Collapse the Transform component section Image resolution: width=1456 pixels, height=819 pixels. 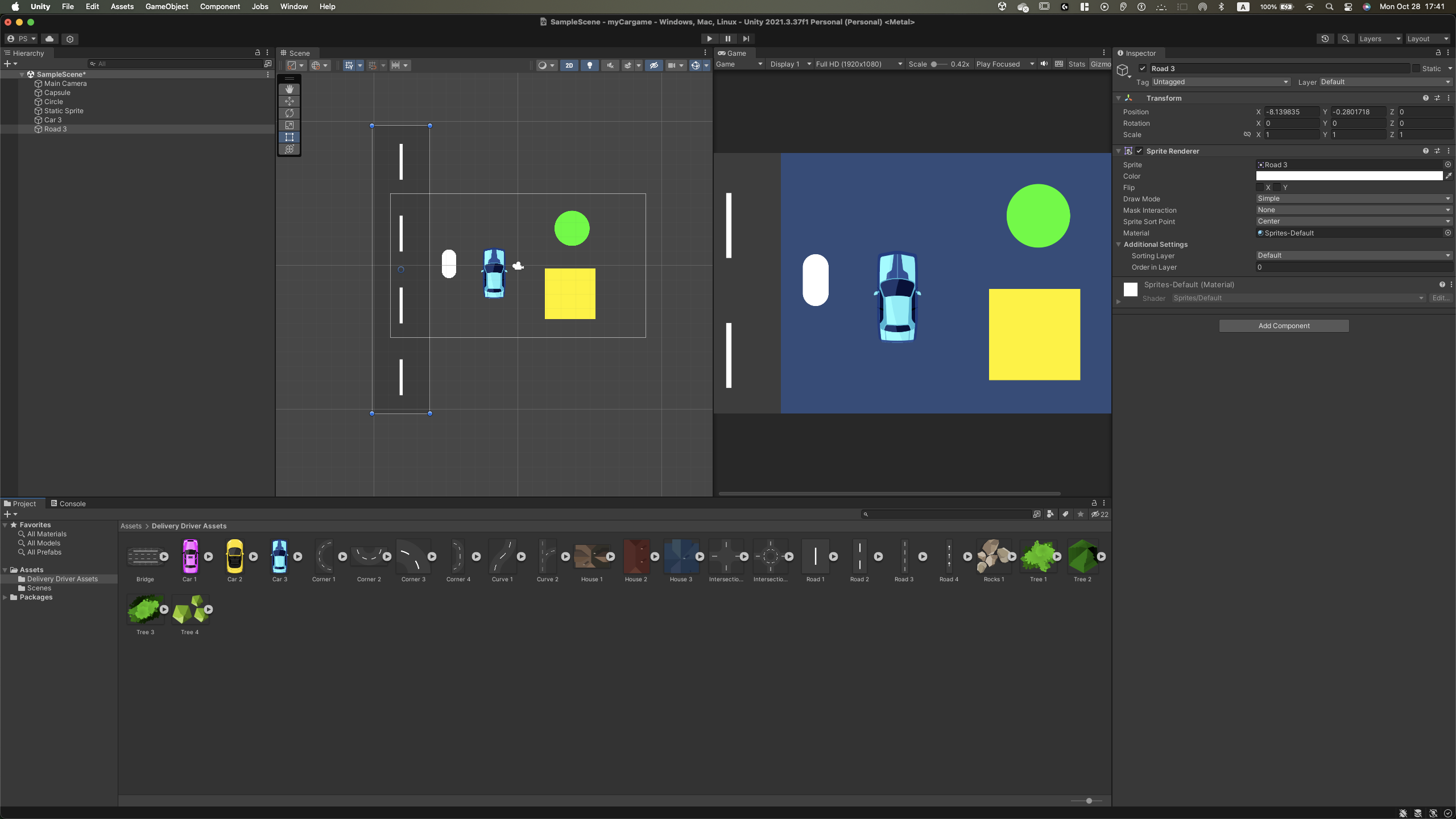click(x=1119, y=98)
